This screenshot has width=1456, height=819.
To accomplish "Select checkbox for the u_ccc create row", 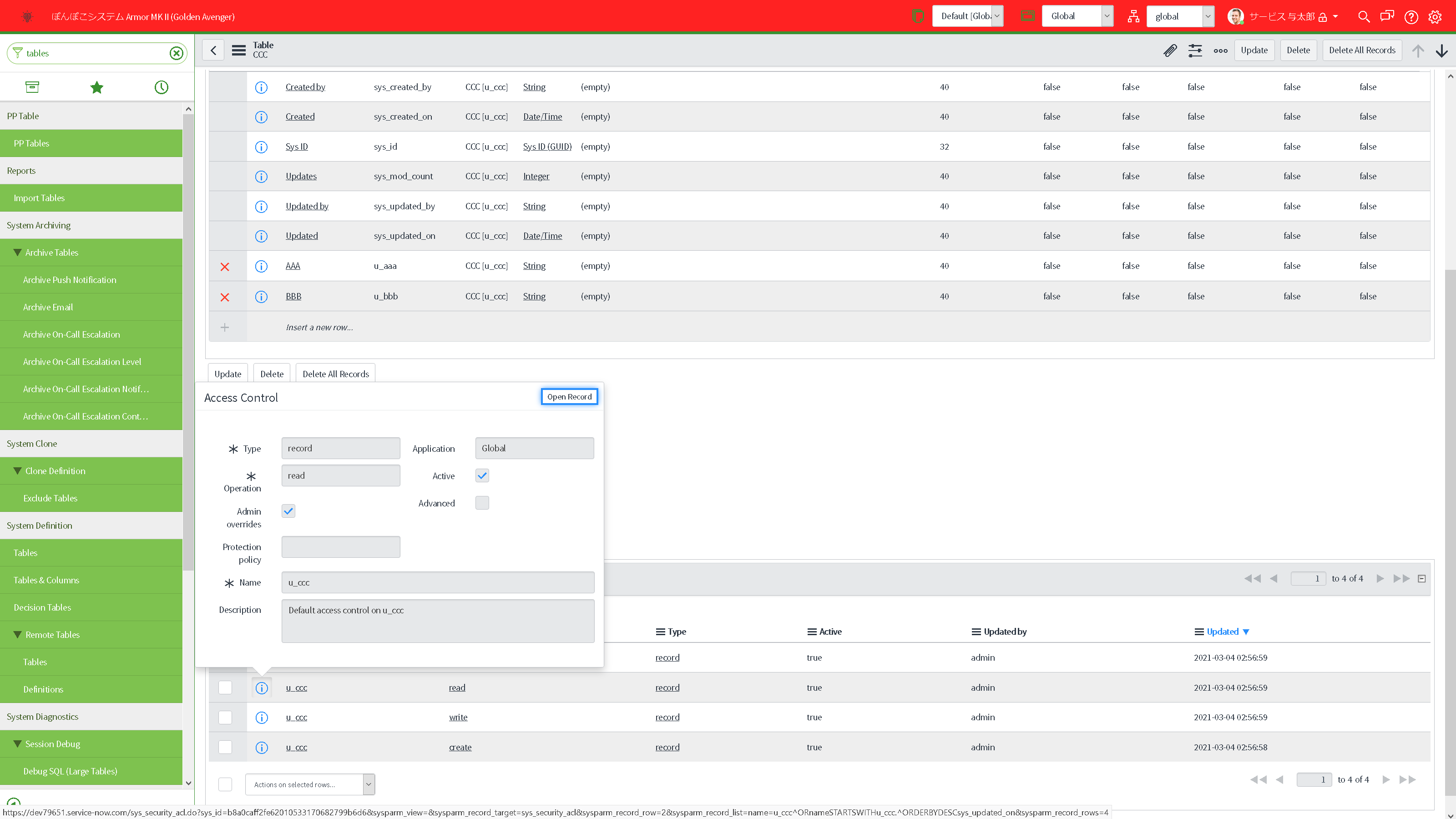I will pos(225,747).
